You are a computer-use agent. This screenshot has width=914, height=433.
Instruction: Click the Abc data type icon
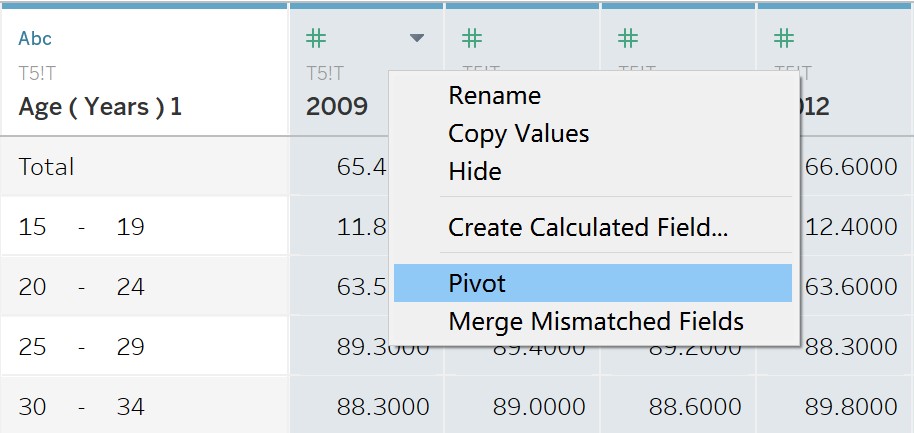point(35,39)
